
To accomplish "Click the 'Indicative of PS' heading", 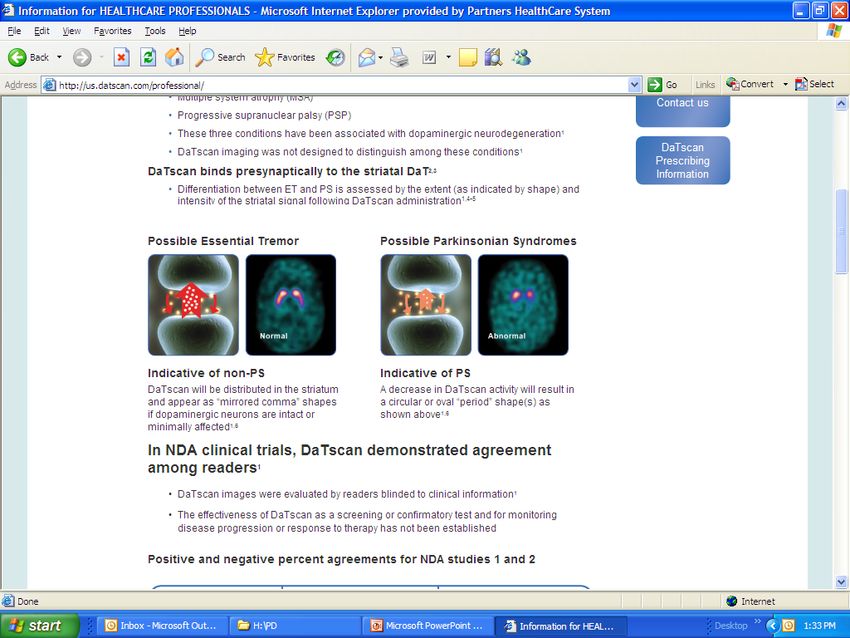I will pos(425,373).
